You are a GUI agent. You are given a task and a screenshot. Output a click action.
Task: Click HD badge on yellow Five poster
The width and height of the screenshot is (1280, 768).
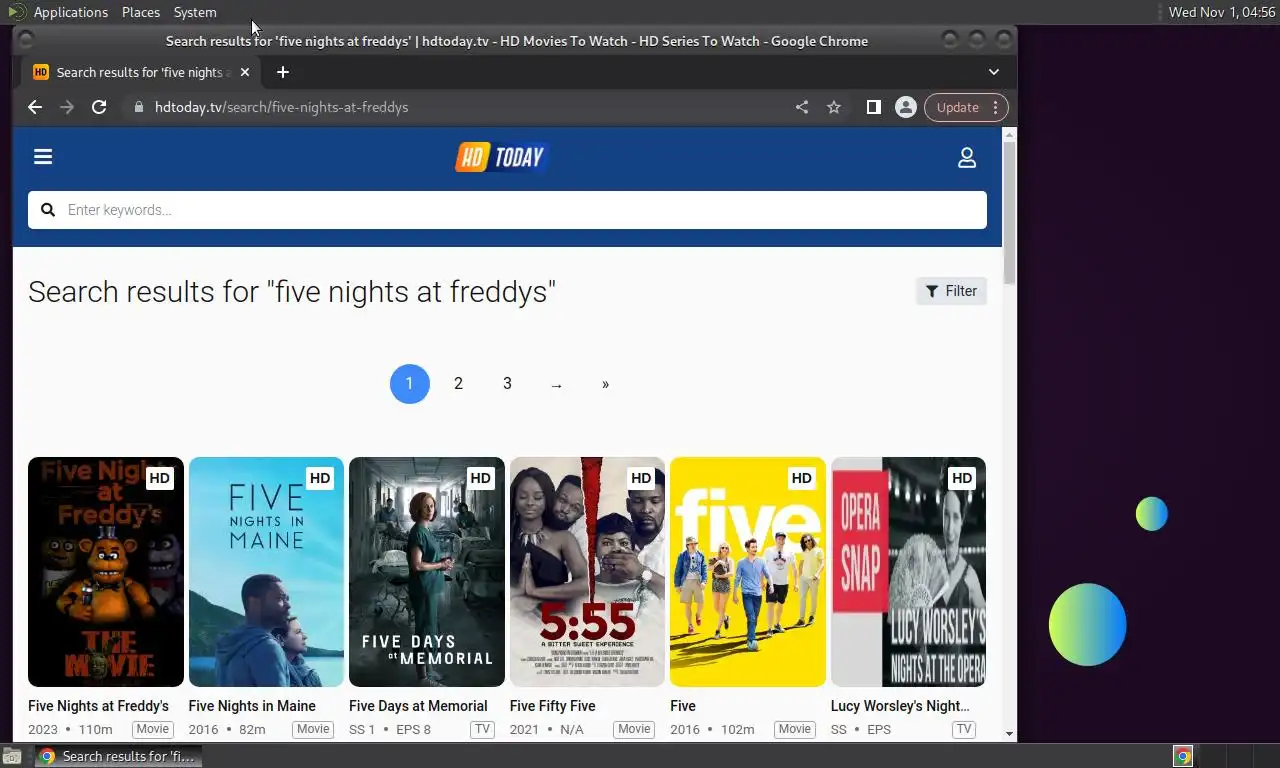801,478
